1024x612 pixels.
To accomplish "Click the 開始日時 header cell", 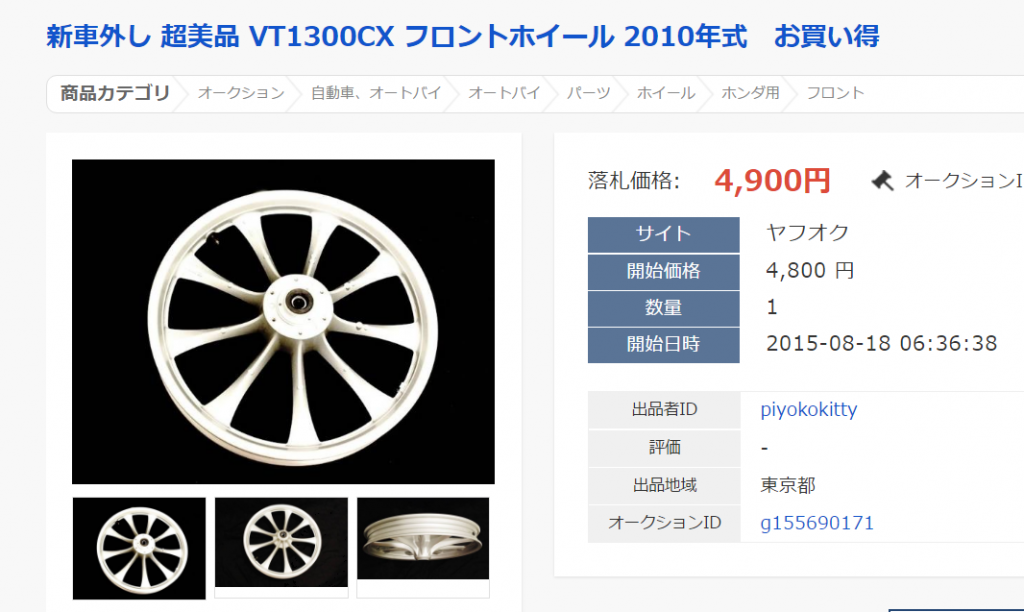I will 664,345.
